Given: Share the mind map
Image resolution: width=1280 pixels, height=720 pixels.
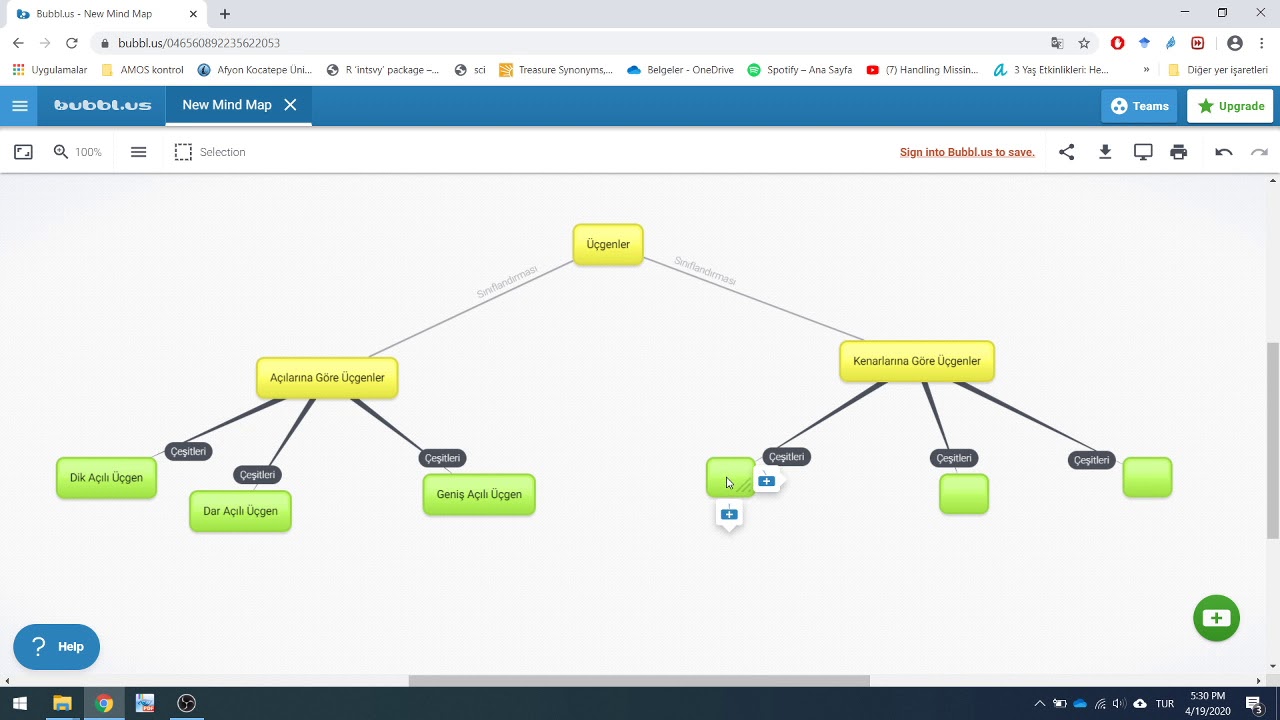Looking at the screenshot, I should pos(1067,152).
